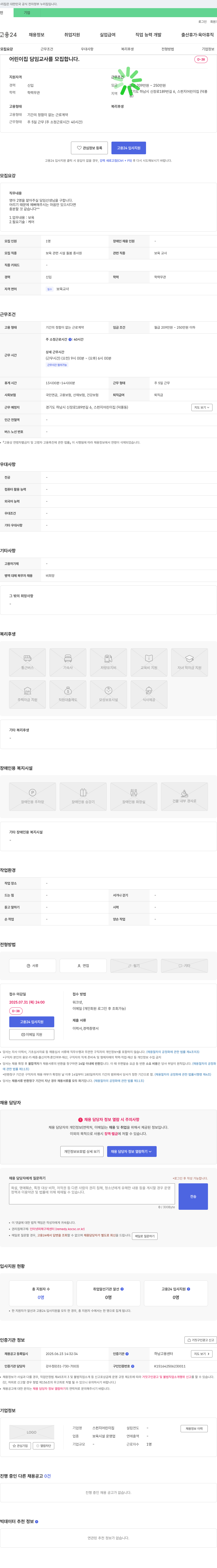
Task: Click the company LOGO thumbnail
Action: 32,1432
